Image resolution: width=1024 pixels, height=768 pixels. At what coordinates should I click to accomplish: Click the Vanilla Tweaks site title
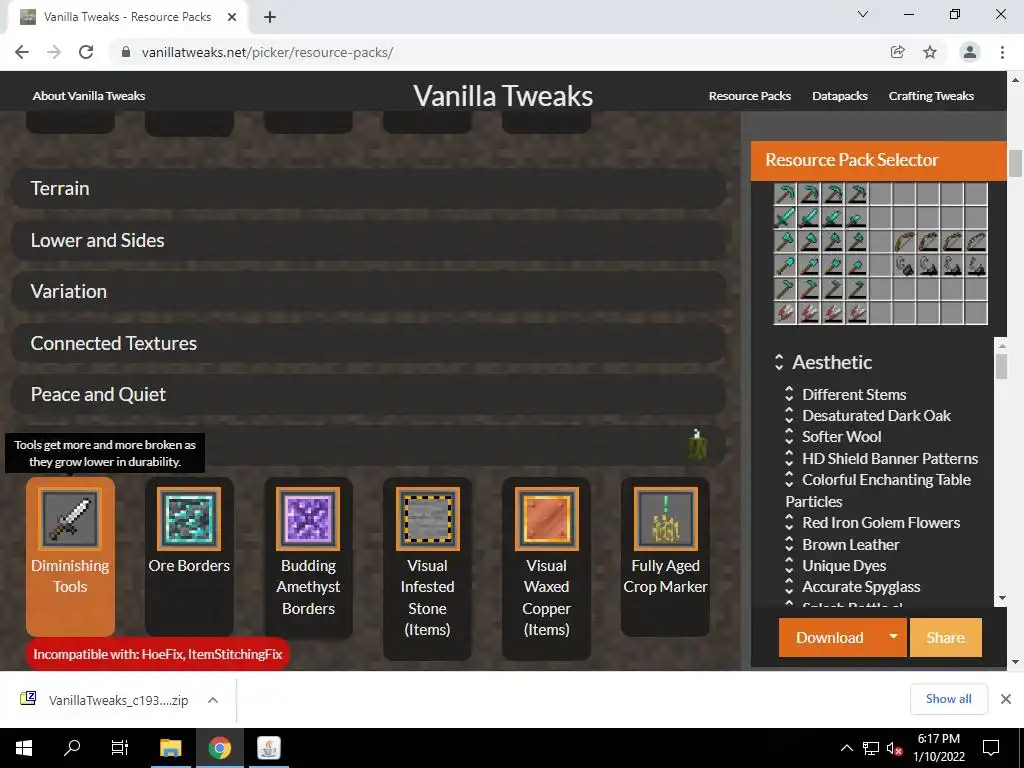[503, 96]
